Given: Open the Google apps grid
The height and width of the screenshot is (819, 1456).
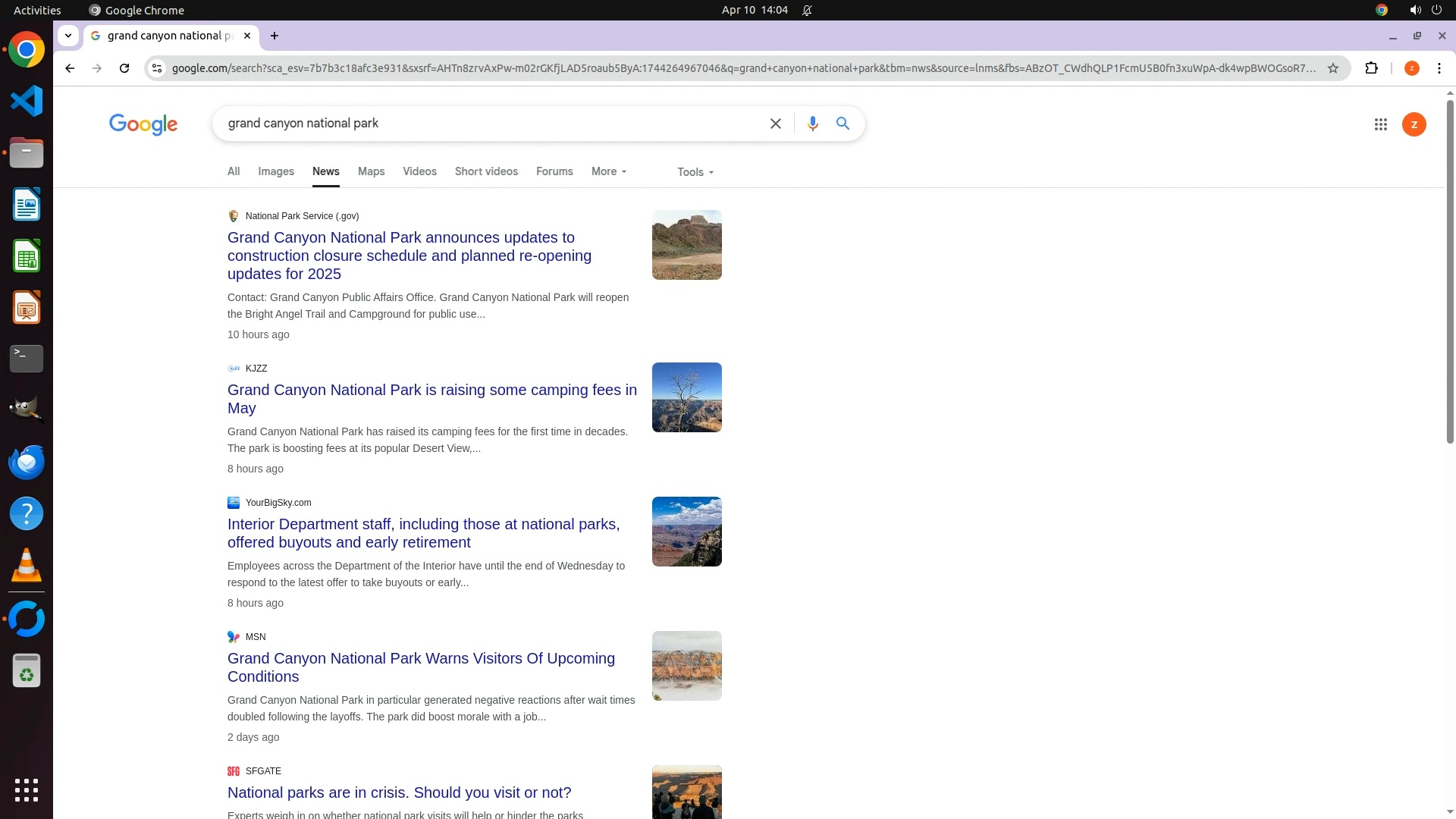Looking at the screenshot, I should 1380,124.
